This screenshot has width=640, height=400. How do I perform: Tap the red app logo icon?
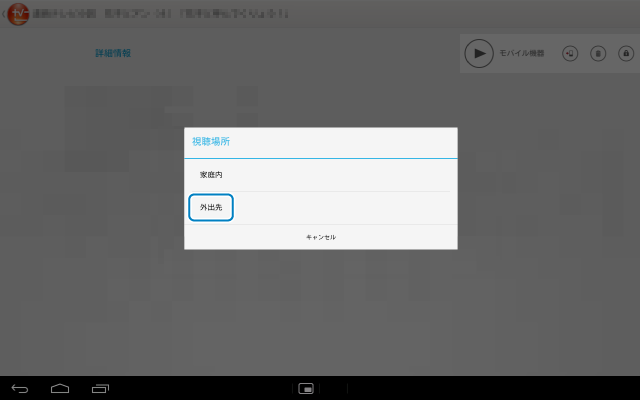18,15
